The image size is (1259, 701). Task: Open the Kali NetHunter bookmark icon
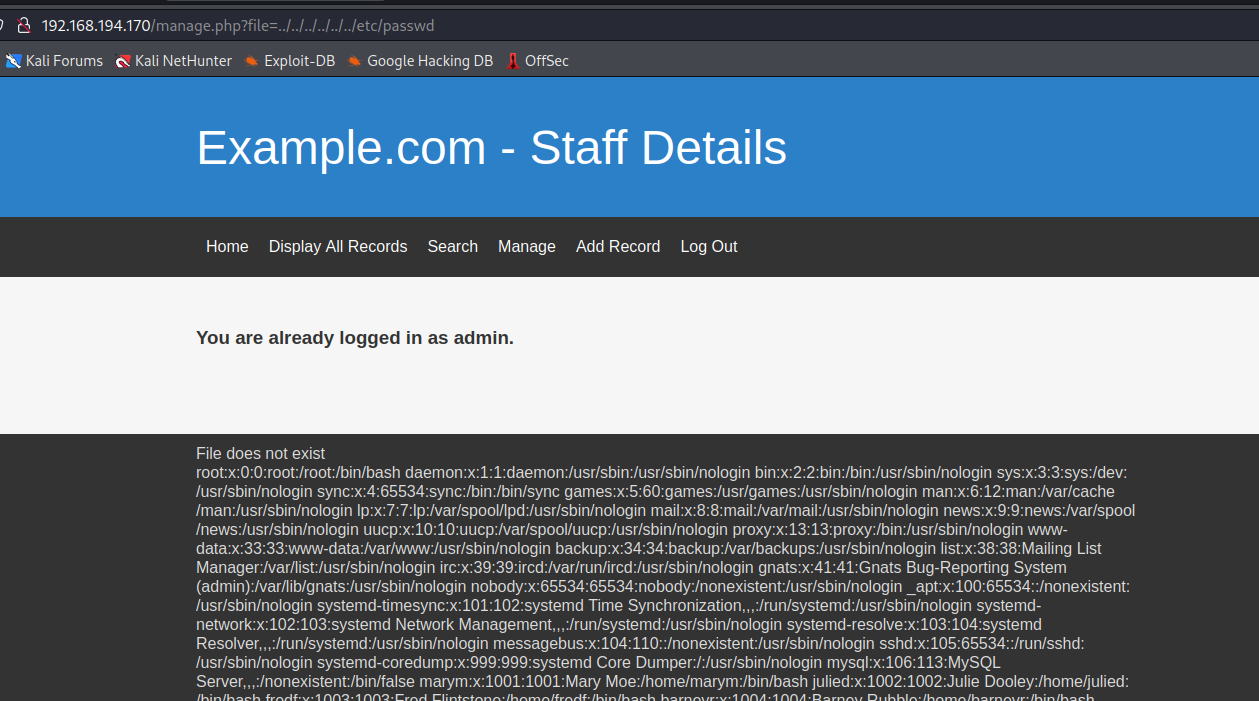coord(123,61)
